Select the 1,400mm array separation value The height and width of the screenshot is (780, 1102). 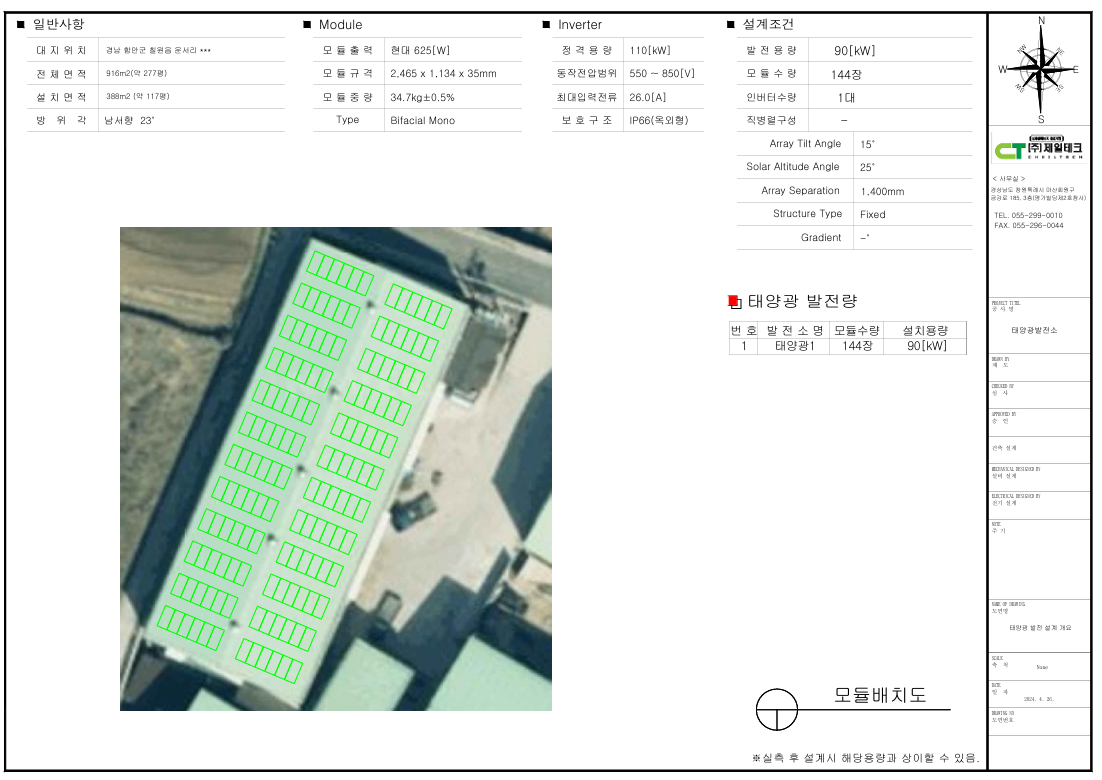click(882, 191)
